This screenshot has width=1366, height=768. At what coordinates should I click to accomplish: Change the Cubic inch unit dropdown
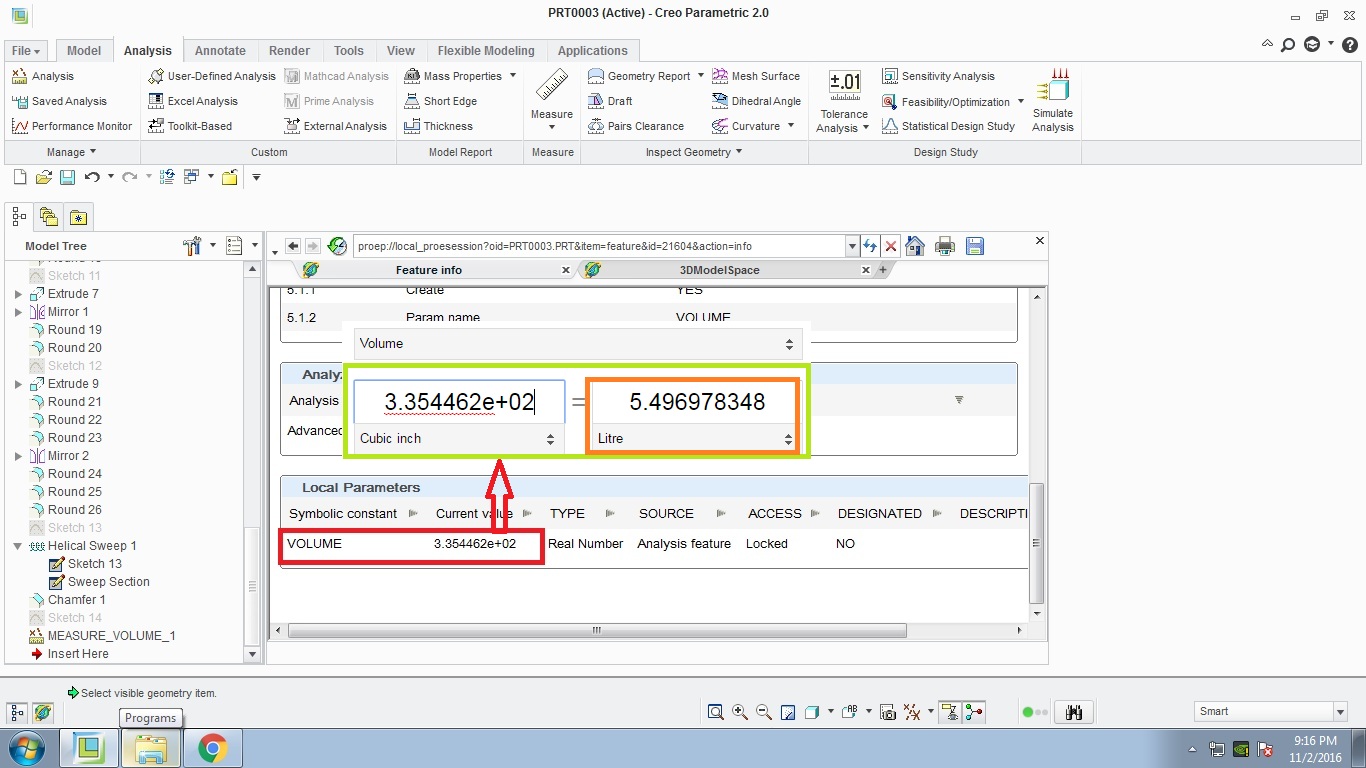458,439
